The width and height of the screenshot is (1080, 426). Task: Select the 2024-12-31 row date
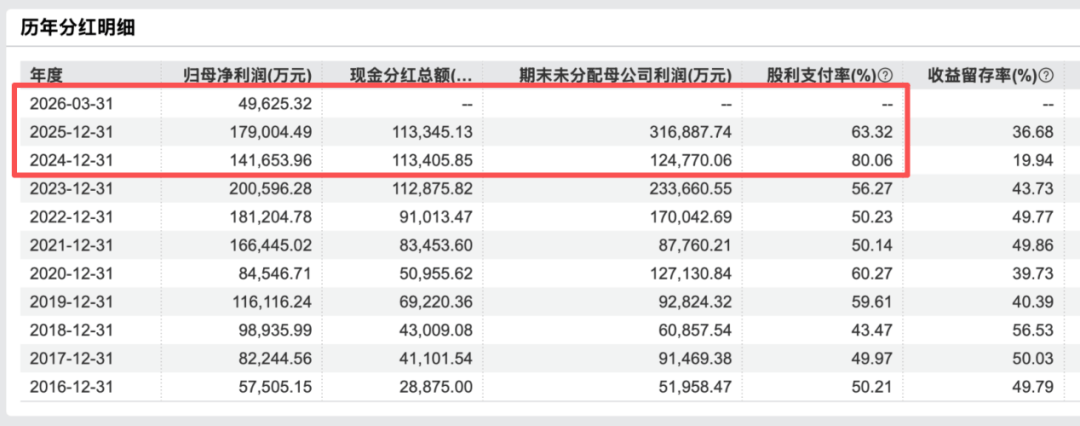pyautogui.click(x=72, y=161)
